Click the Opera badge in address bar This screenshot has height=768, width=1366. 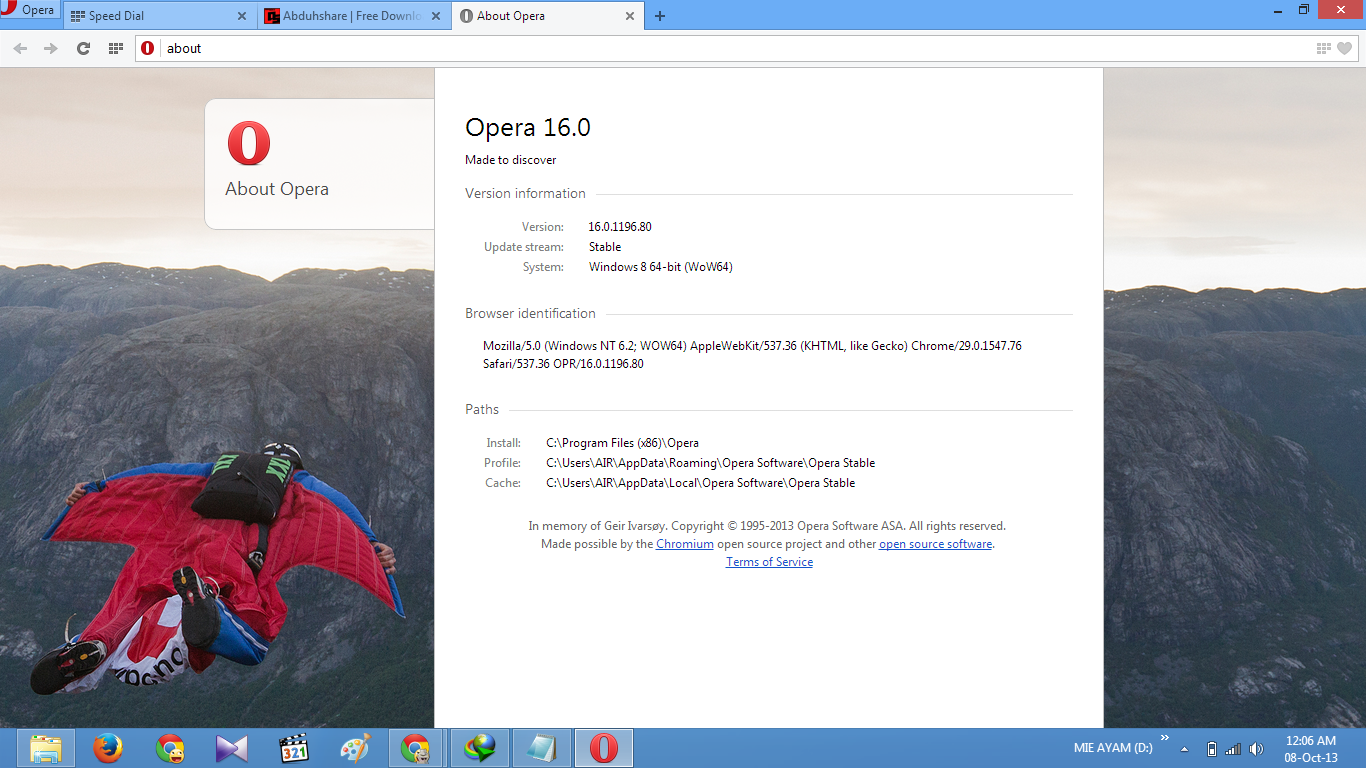pyautogui.click(x=148, y=48)
